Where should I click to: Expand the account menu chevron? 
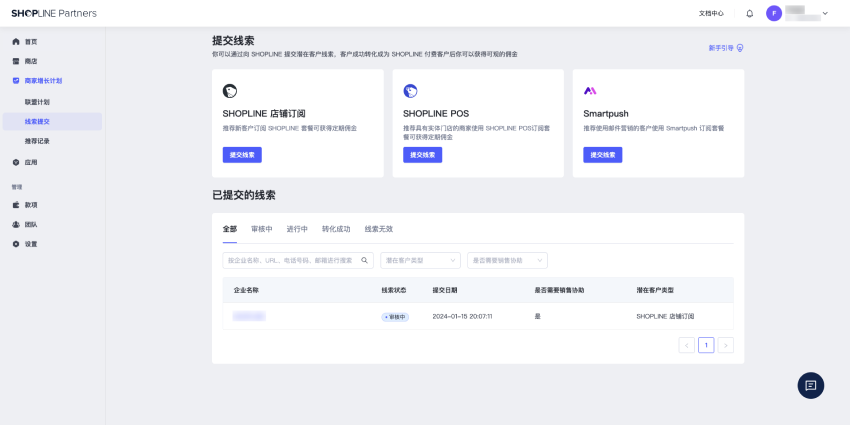825,14
